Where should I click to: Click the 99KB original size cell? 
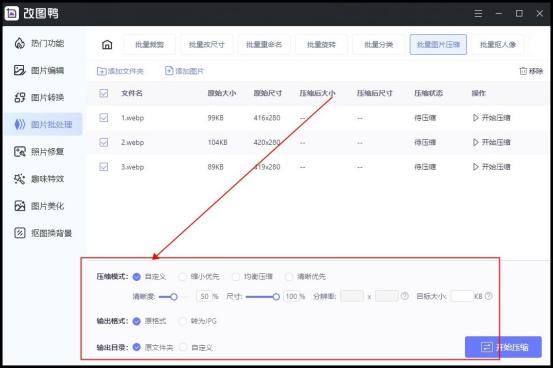coord(216,118)
